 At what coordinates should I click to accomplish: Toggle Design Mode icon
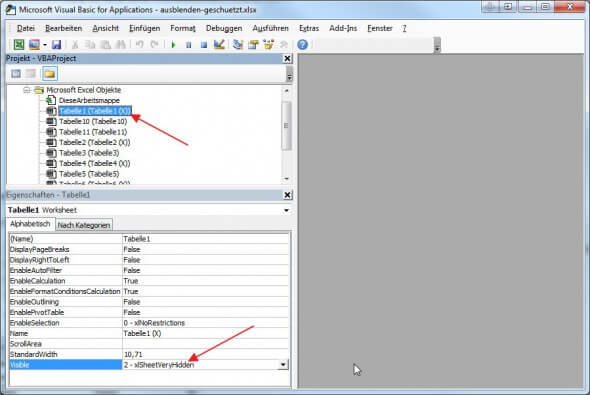coord(219,45)
